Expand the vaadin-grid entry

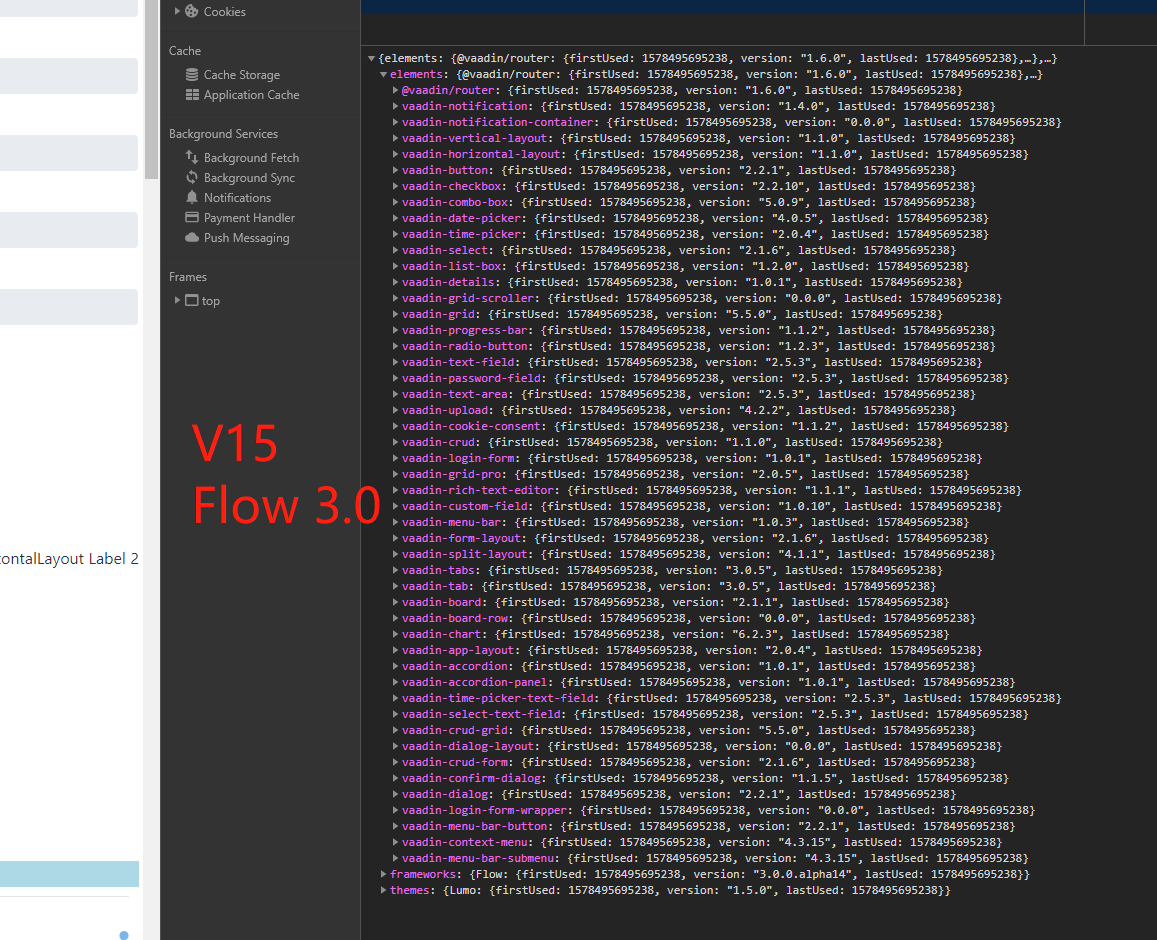click(394, 313)
